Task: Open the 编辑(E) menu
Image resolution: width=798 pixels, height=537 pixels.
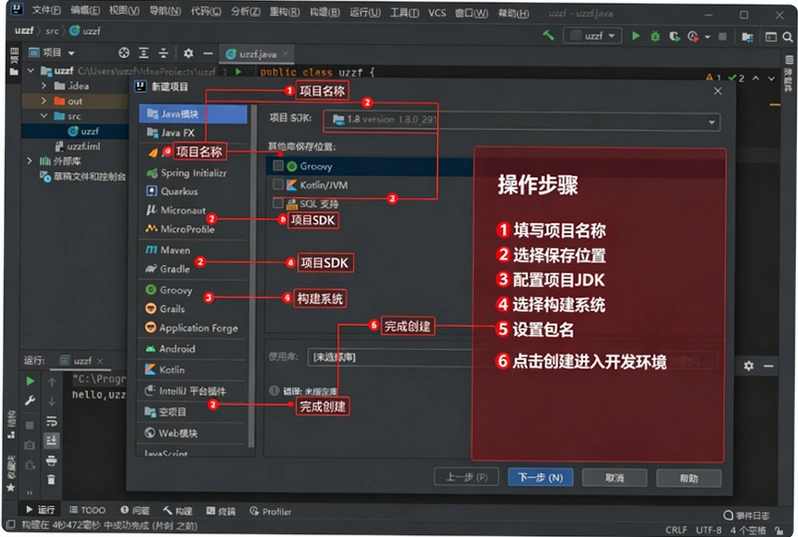Action: coord(85,10)
